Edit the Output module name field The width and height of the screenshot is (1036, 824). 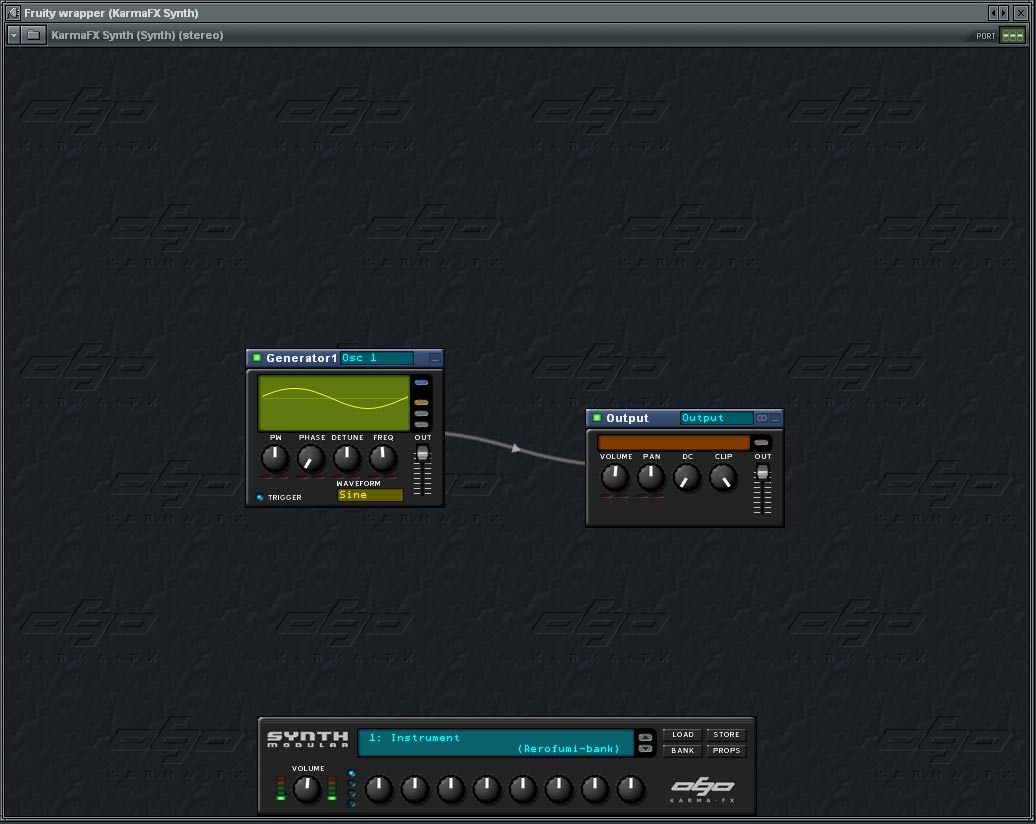click(x=717, y=418)
